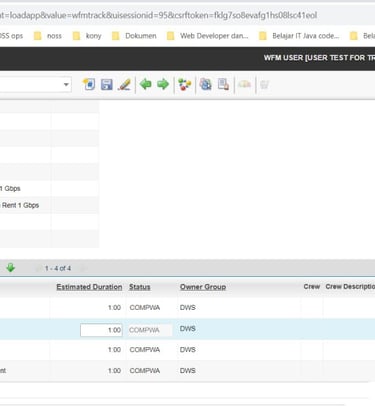Open Web Developer dan... bookmark folder
The height and width of the screenshot is (406, 375).
coord(207,36)
